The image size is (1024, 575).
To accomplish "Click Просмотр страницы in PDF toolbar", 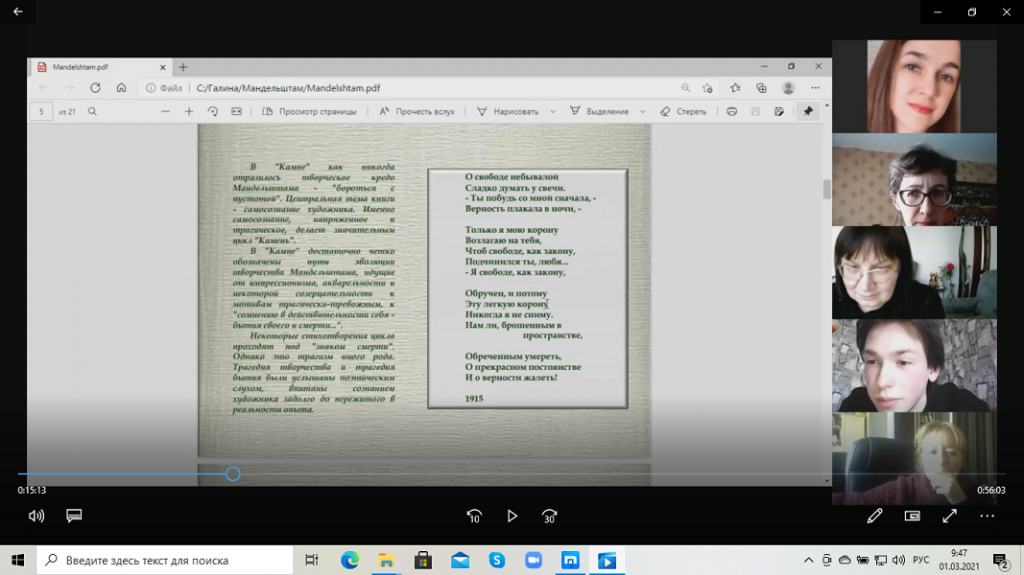I will pyautogui.click(x=309, y=112).
